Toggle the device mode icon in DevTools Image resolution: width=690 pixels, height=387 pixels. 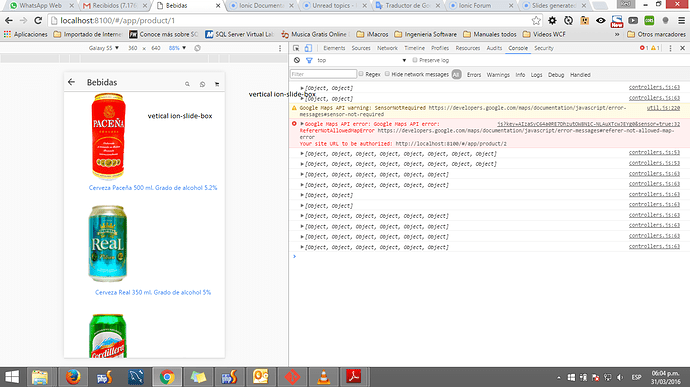[308, 48]
